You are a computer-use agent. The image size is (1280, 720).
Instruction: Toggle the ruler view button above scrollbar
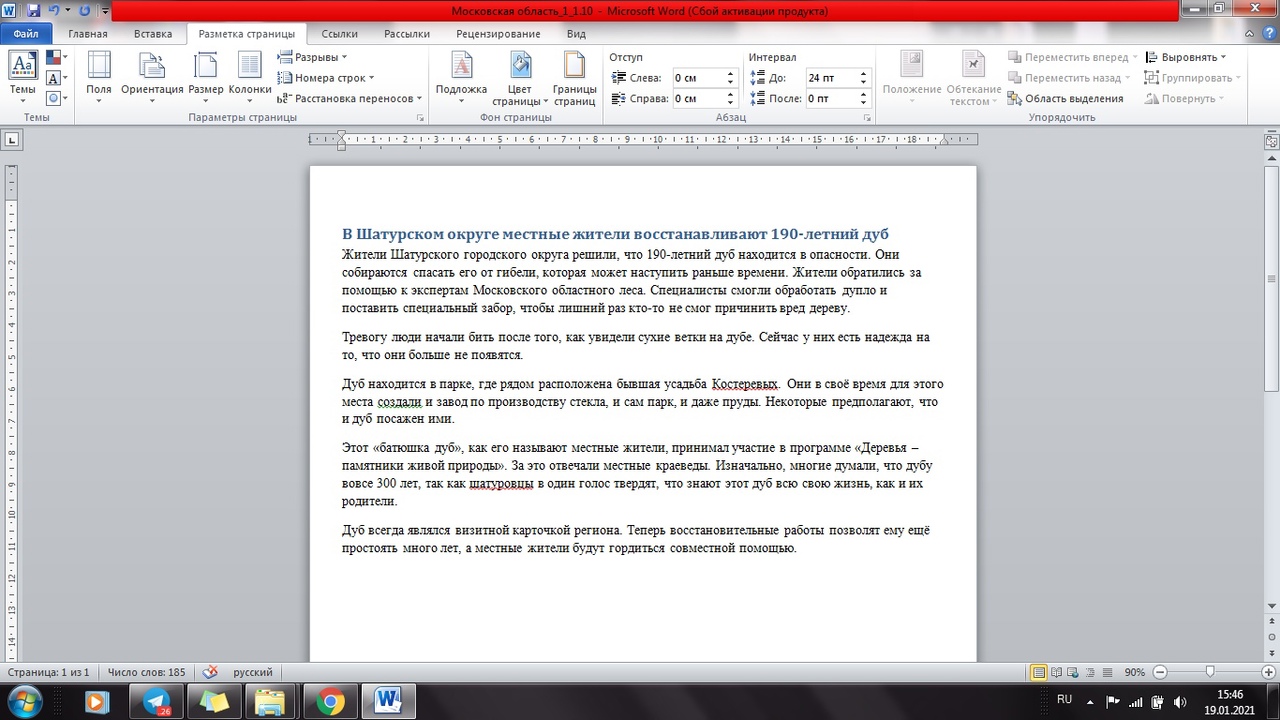click(1272, 140)
